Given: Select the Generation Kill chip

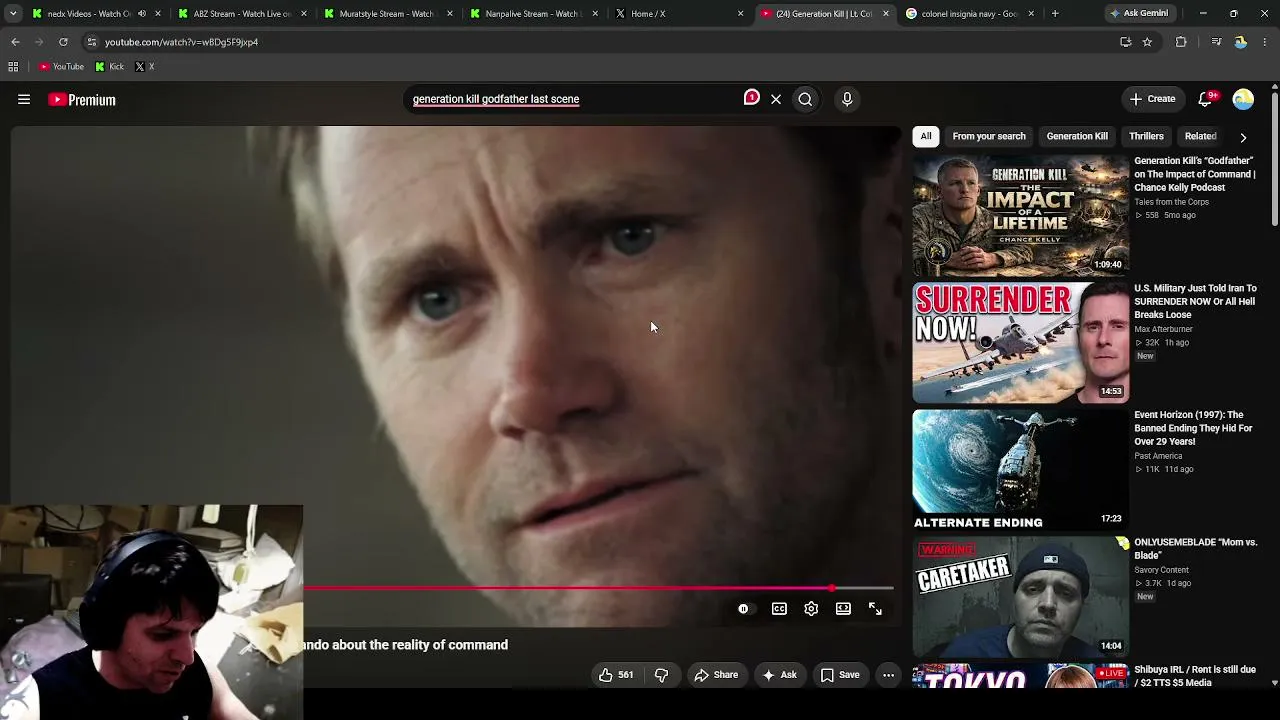Looking at the screenshot, I should [1077, 136].
